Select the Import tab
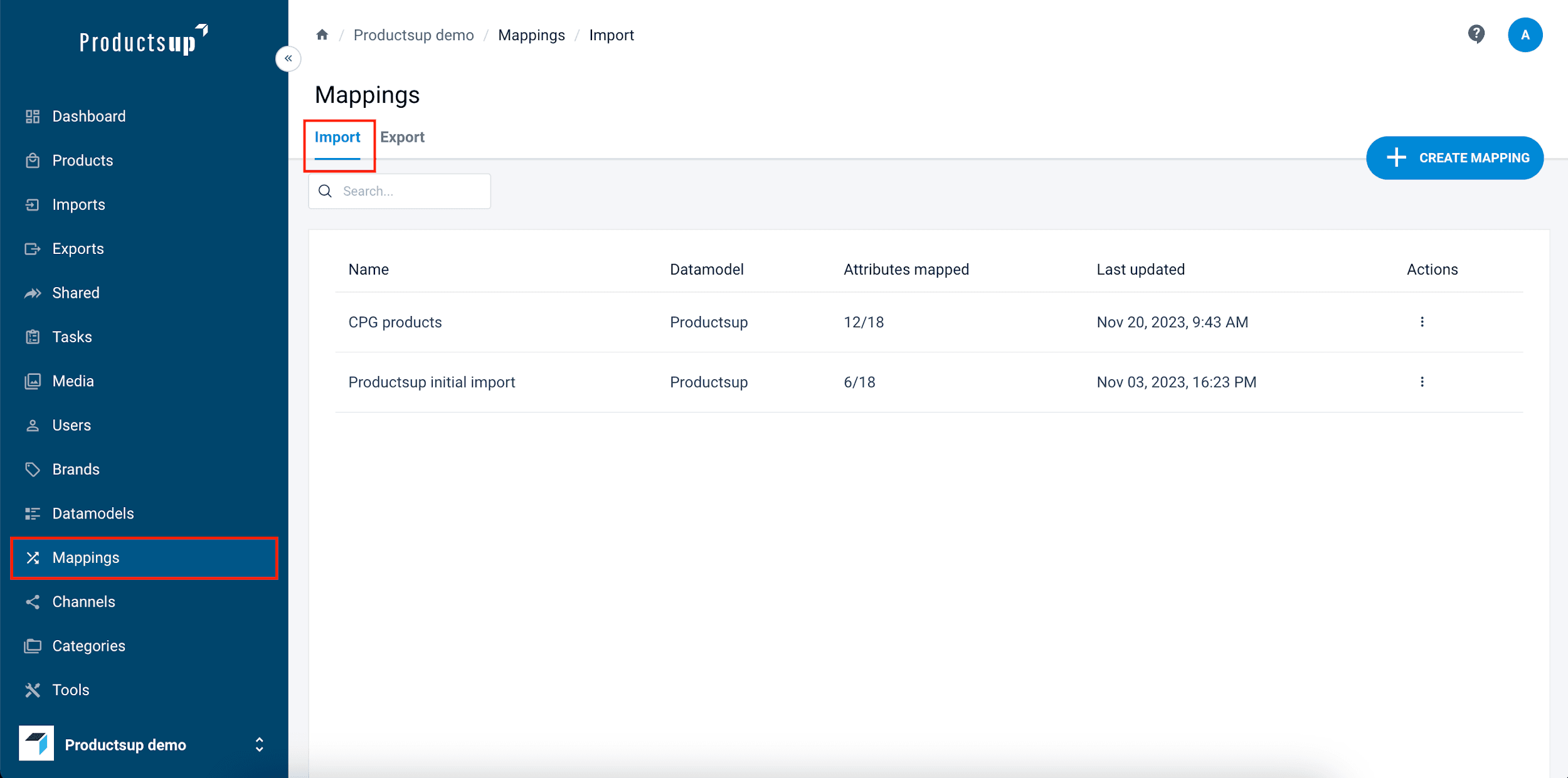 point(337,137)
